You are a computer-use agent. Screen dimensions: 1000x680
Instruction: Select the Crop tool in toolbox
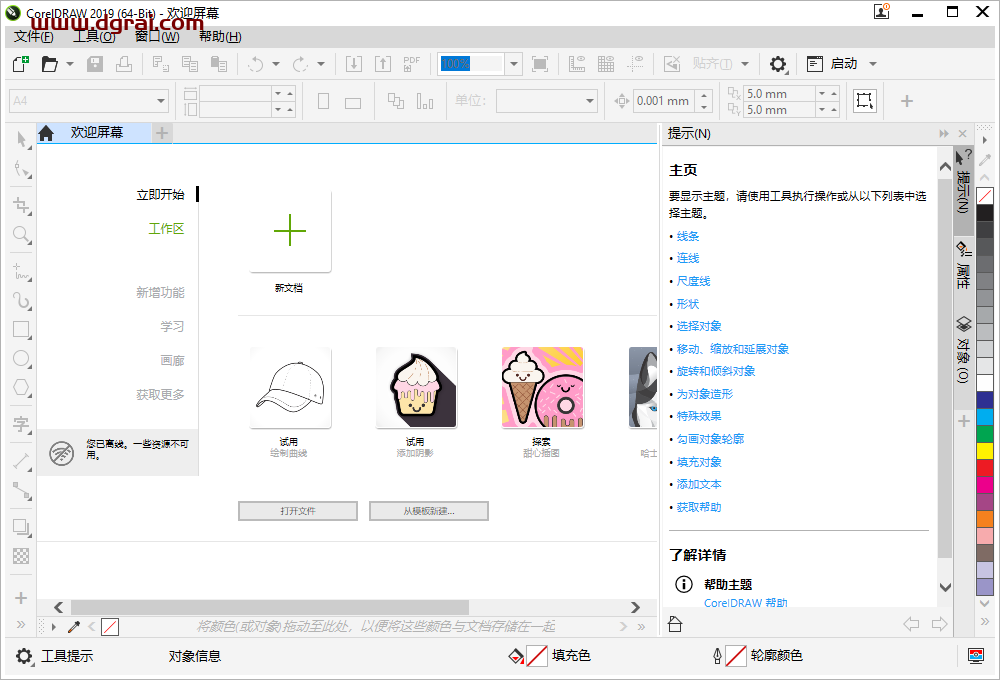click(x=22, y=205)
